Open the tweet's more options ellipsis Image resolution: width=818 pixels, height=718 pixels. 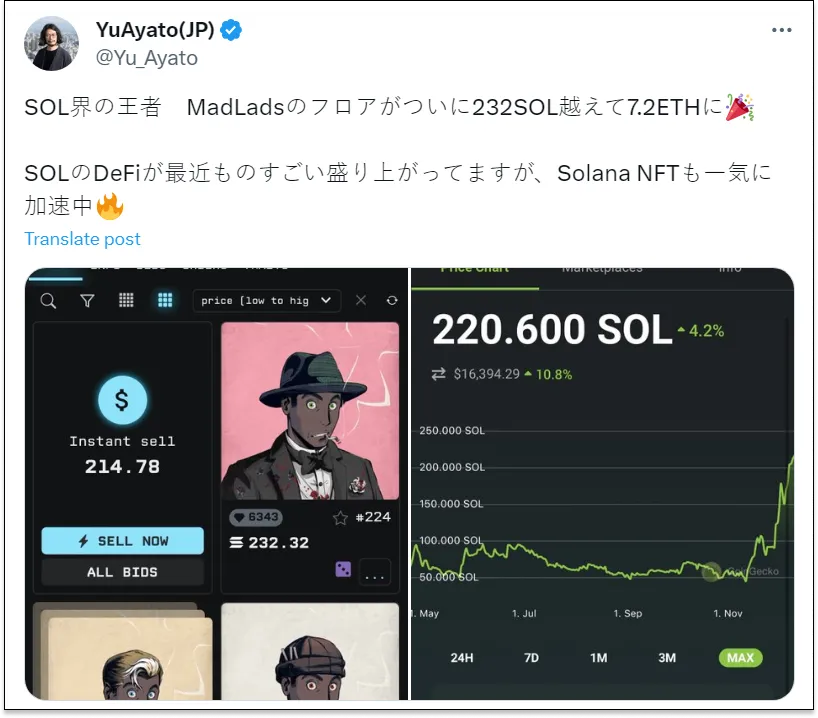coord(781,30)
